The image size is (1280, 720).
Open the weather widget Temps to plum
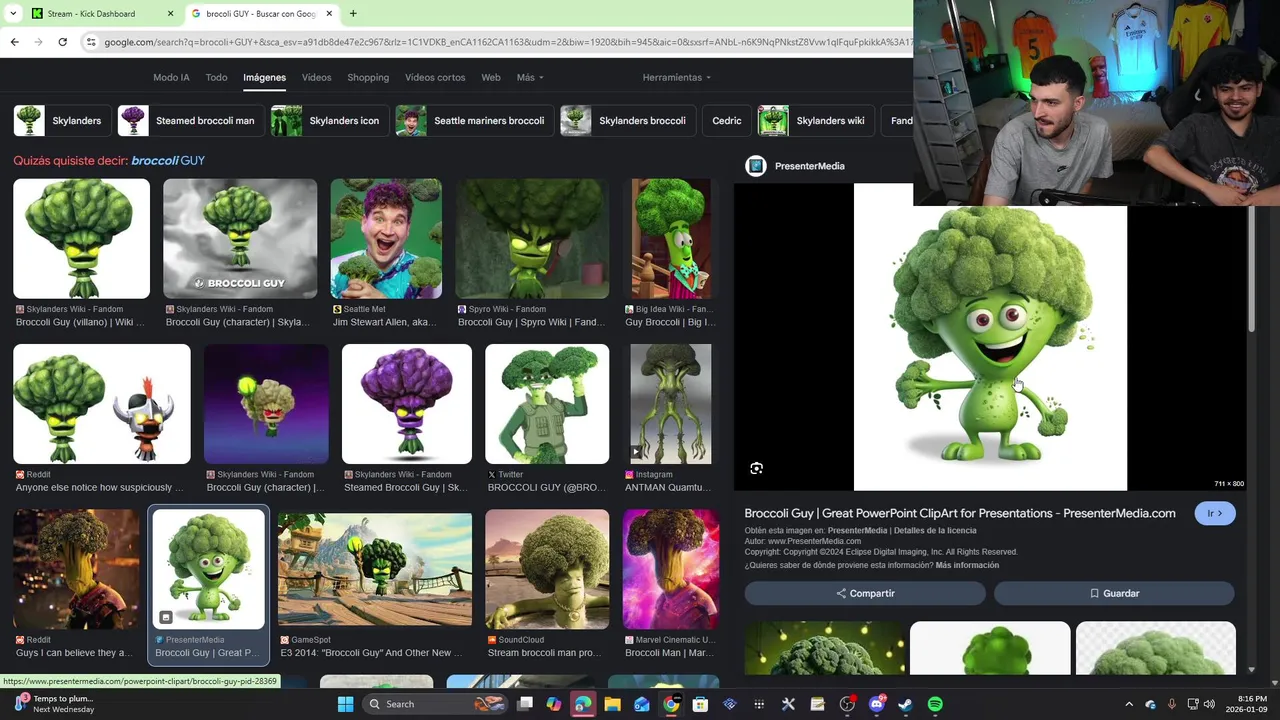pyautogui.click(x=53, y=704)
